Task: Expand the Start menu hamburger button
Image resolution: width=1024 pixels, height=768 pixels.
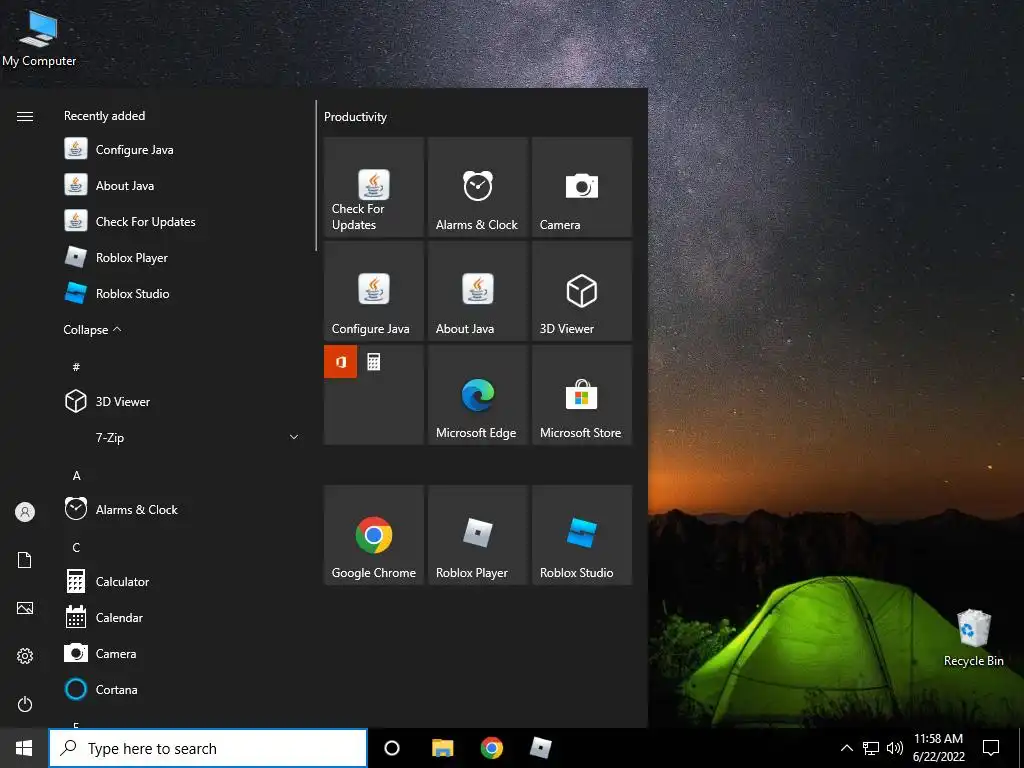Action: click(x=25, y=116)
